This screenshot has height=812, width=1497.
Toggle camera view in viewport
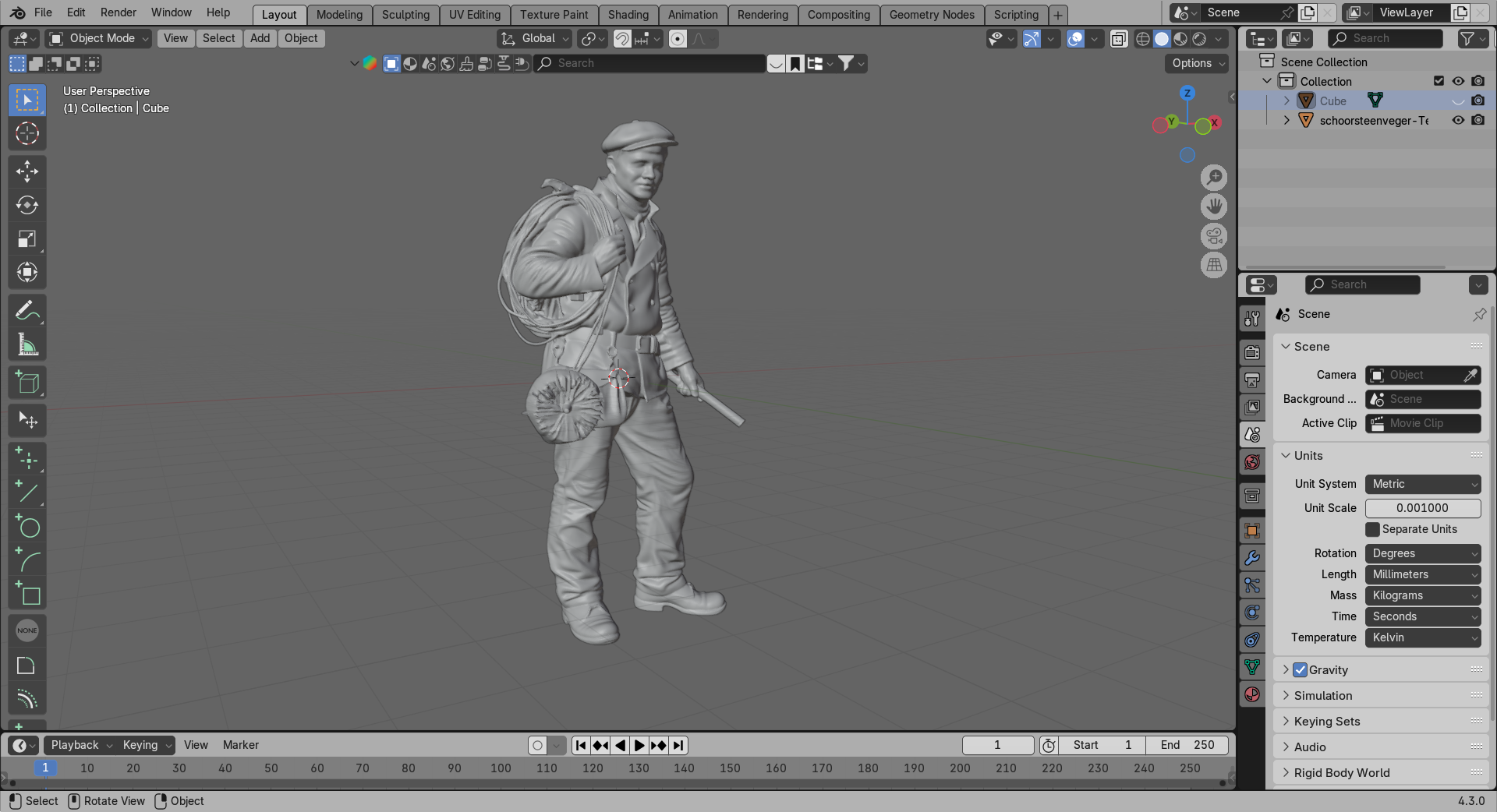tap(1214, 236)
